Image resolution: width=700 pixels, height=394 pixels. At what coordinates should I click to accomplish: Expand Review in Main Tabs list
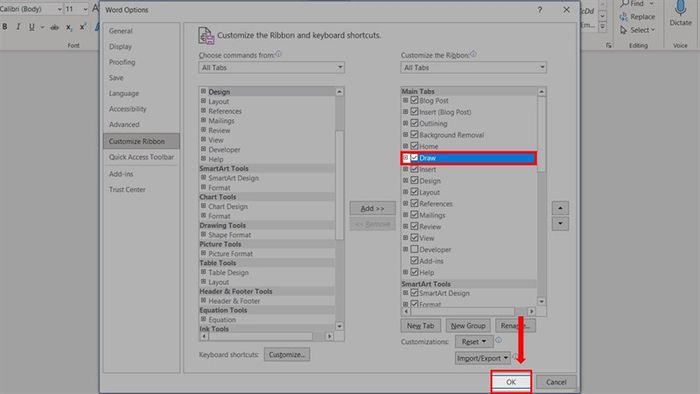pos(405,226)
